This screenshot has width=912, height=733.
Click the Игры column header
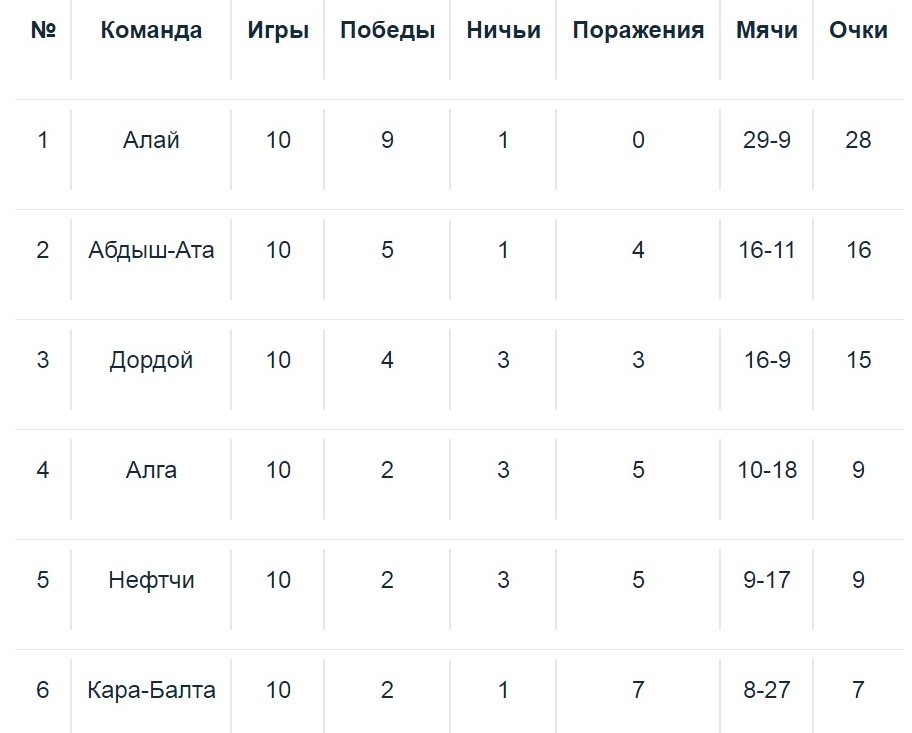(278, 31)
